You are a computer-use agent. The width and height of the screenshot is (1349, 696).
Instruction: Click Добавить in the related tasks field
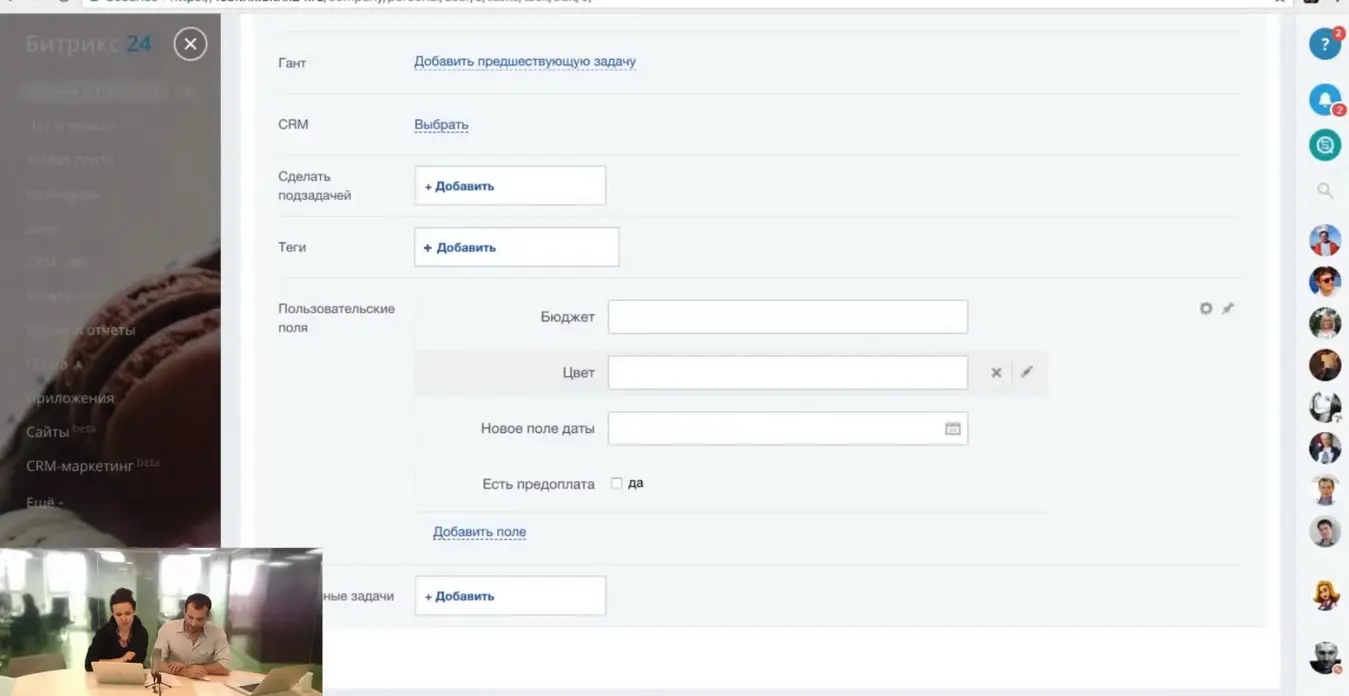coord(460,597)
